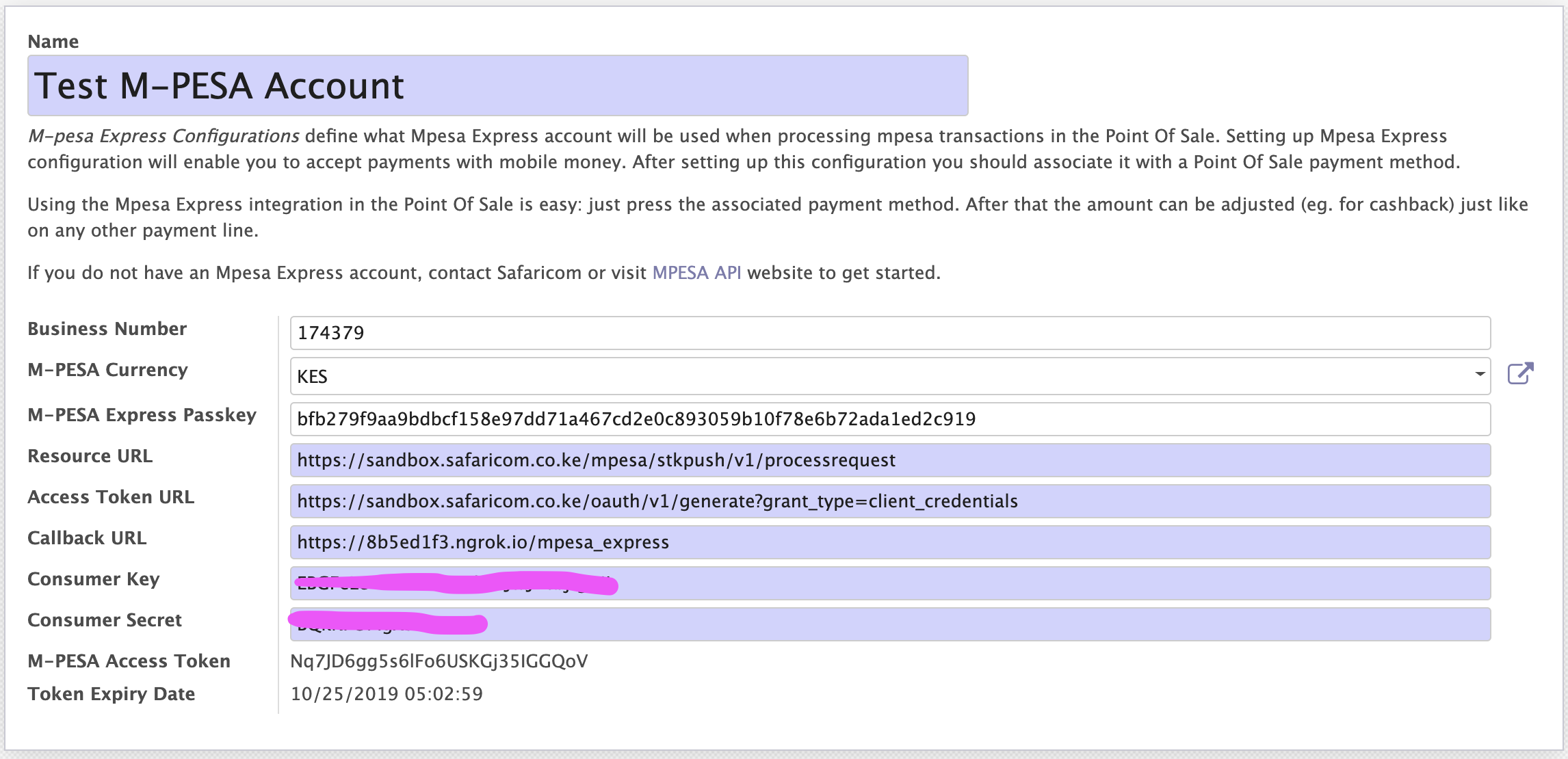
Task: Focus the Consumer Key input
Action: [890, 583]
